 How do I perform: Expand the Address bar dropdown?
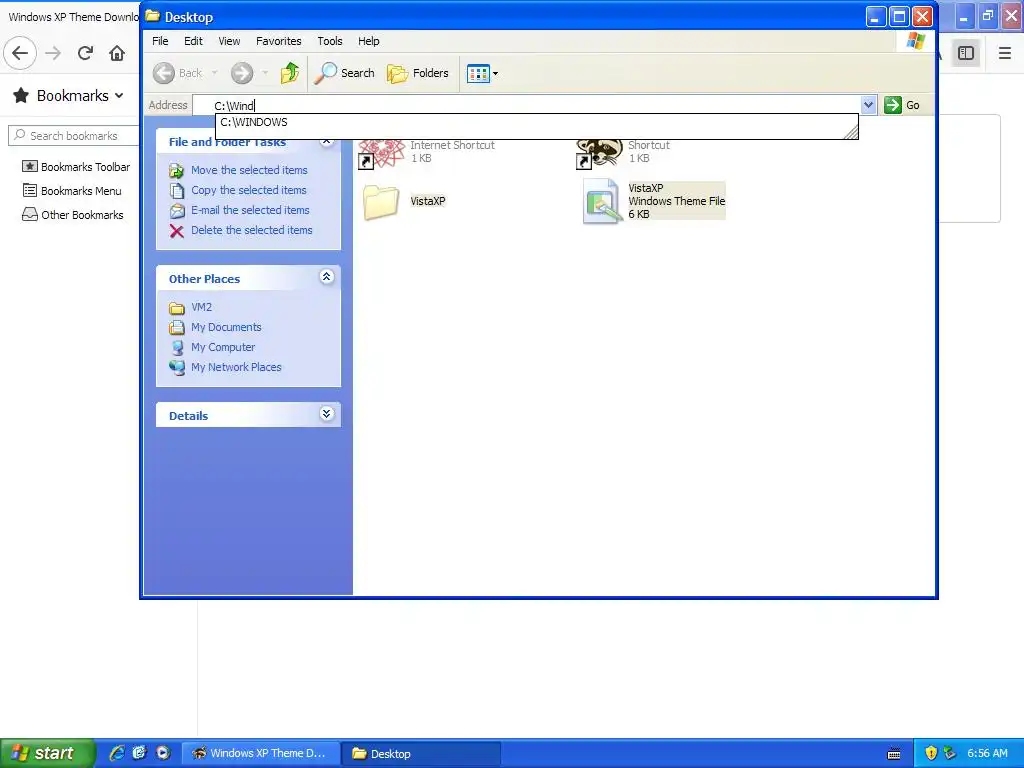pos(868,104)
